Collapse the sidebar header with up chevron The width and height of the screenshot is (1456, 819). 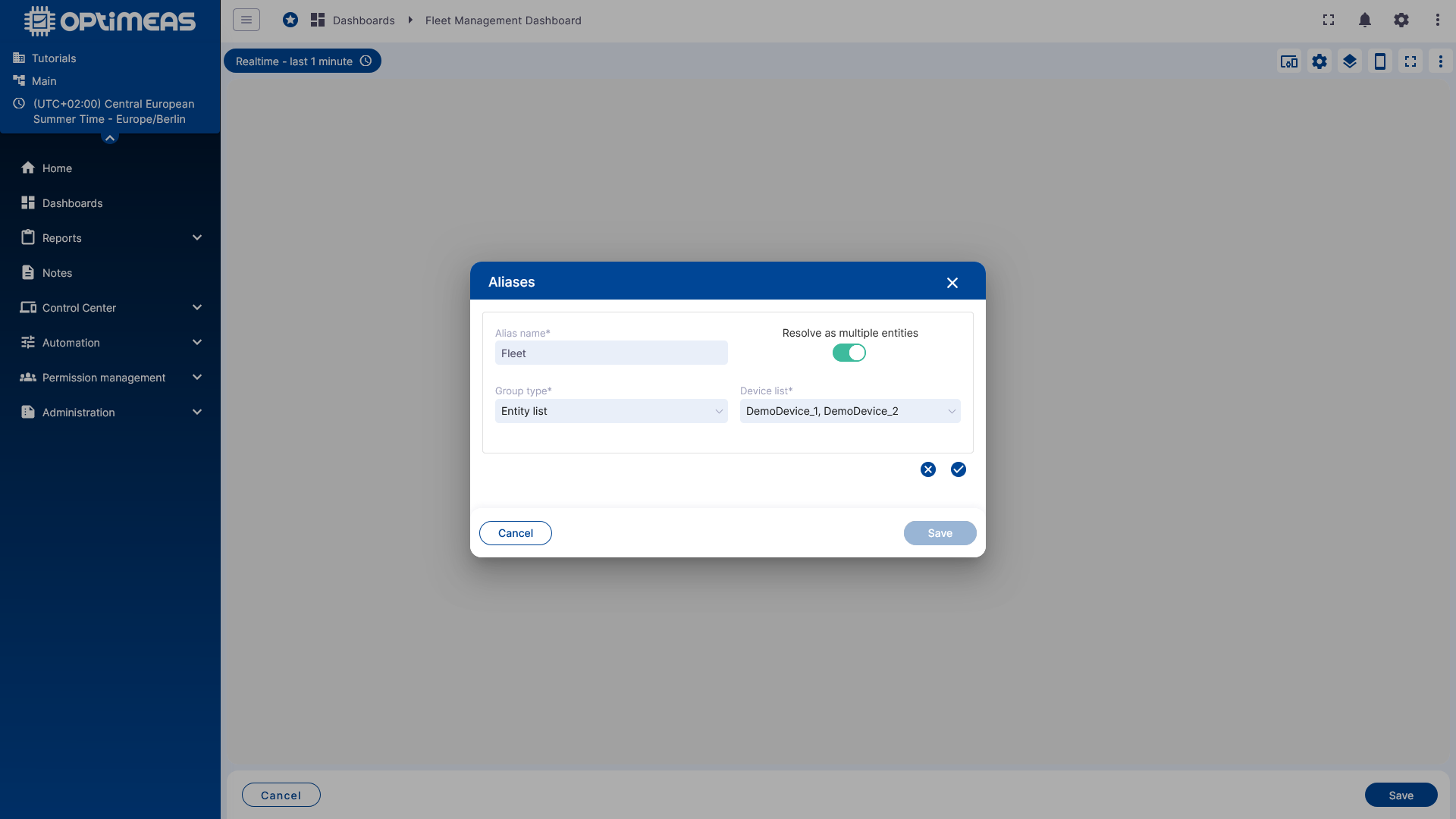[110, 138]
